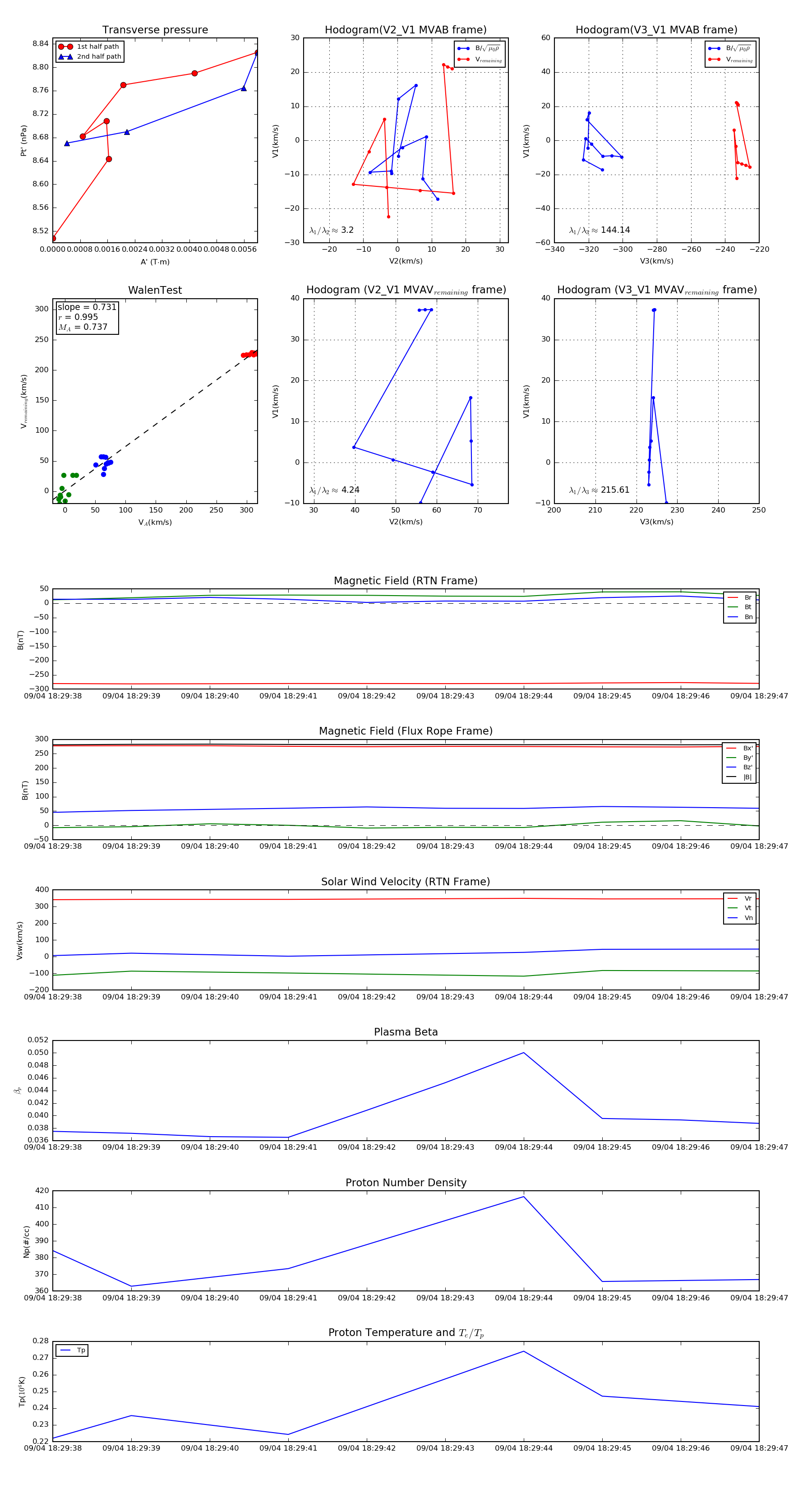Image resolution: width=812 pixels, height=1489 pixels.
Task: Select the 'Br' legend entry
Action: pyautogui.click(x=740, y=597)
